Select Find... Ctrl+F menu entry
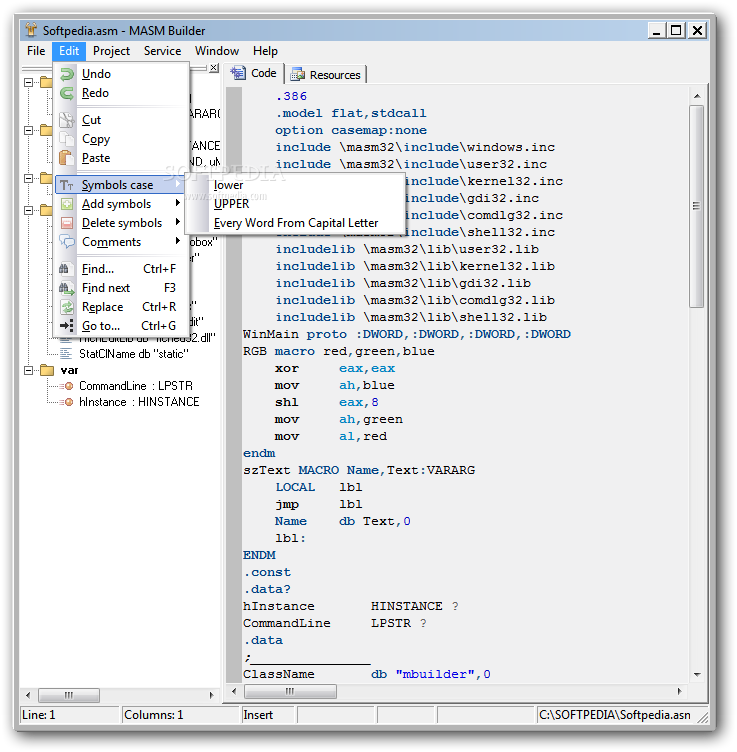The width and height of the screenshot is (737, 752). (120, 269)
